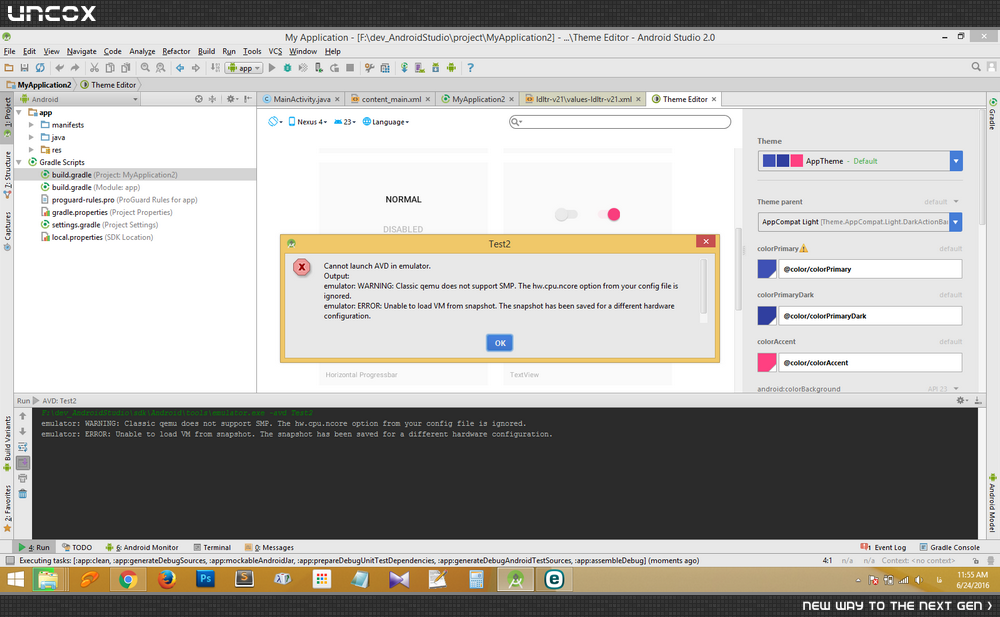This screenshot has width=1000, height=617.
Task: Open the app run configuration dropdown
Action: click(x=244, y=68)
